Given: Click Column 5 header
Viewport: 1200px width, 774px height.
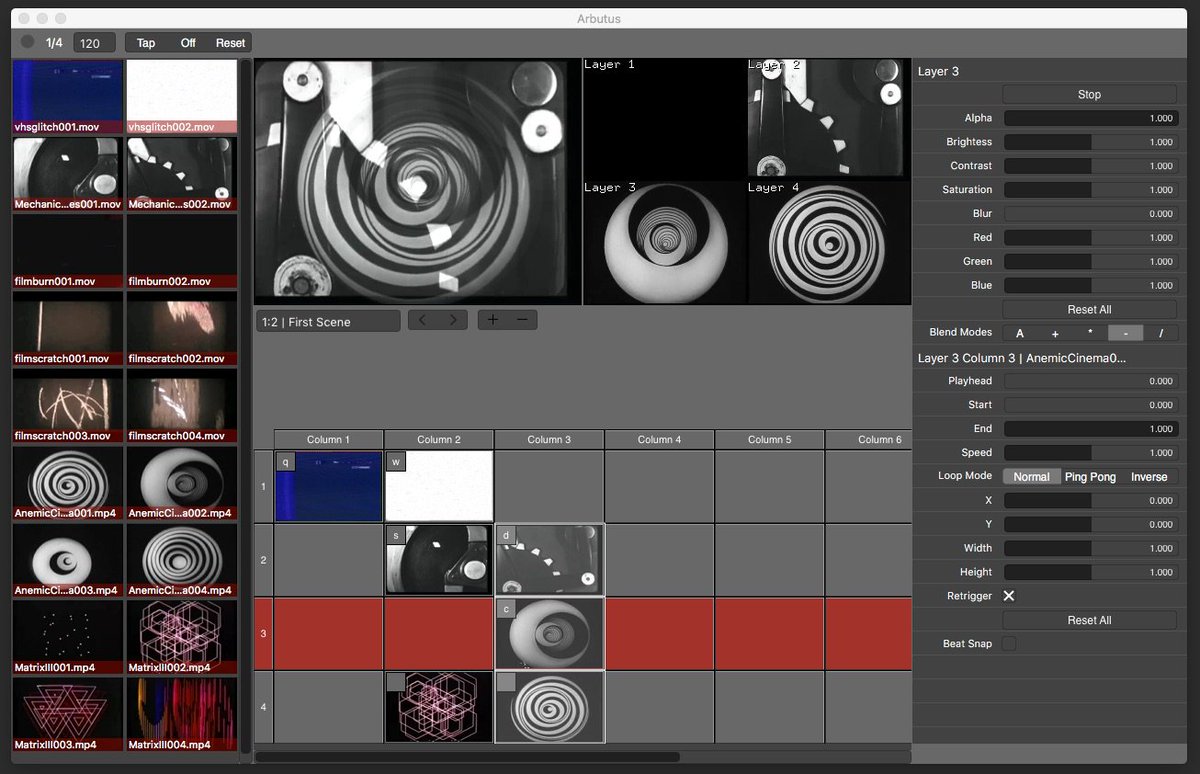Looking at the screenshot, I should pyautogui.click(x=769, y=439).
